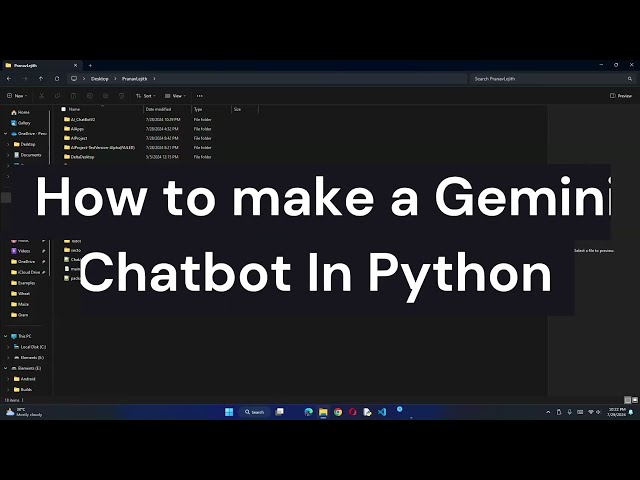640x480 pixels.
Task: Click the Cut icon in the toolbar
Action: coord(41,96)
